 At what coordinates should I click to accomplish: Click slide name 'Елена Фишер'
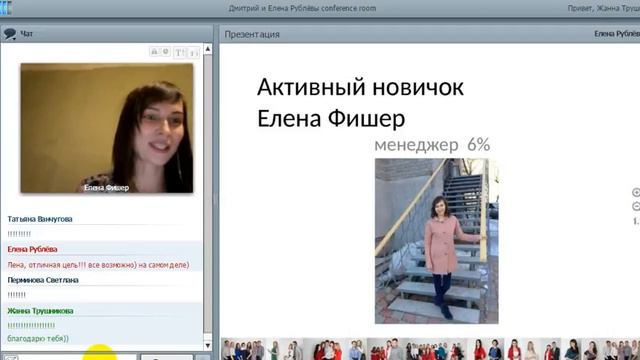click(331, 119)
